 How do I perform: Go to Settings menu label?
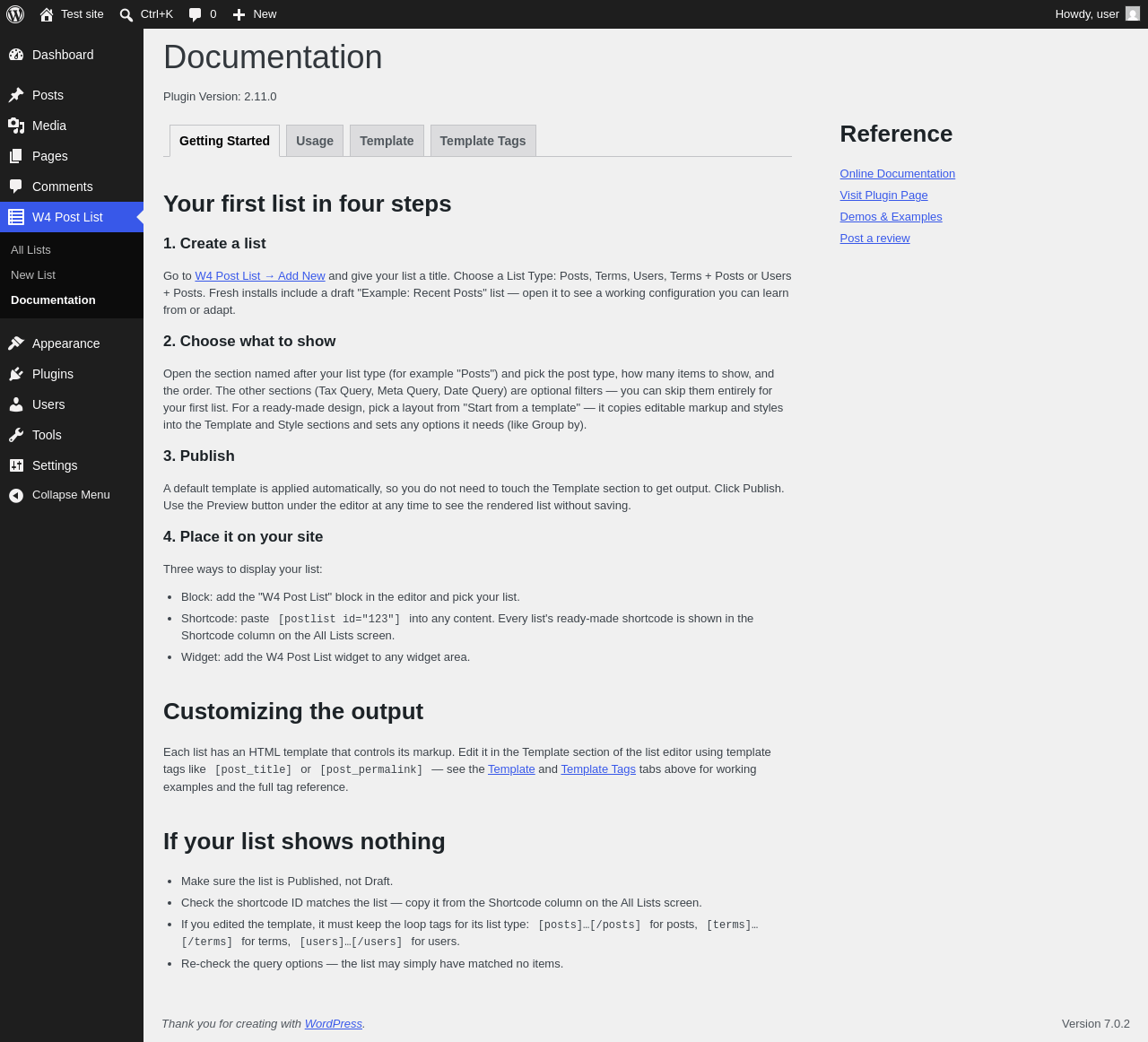55,465
